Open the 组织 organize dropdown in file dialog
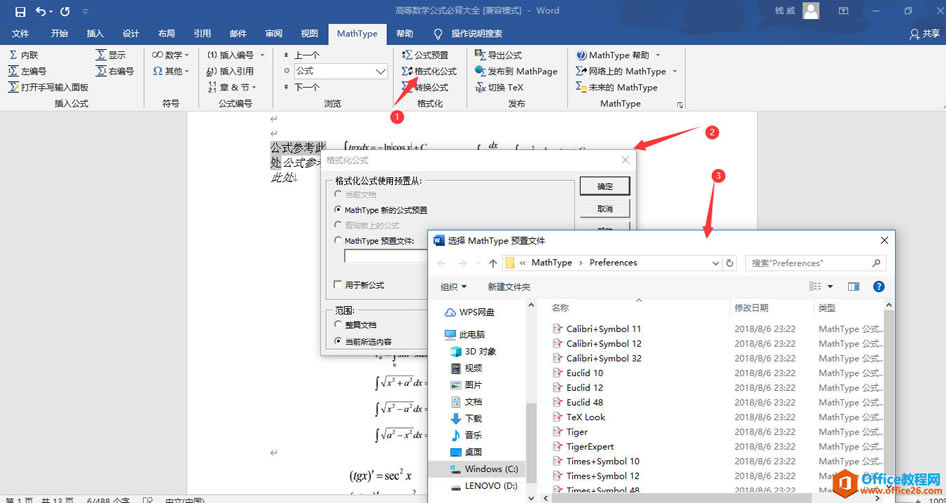 (x=454, y=286)
